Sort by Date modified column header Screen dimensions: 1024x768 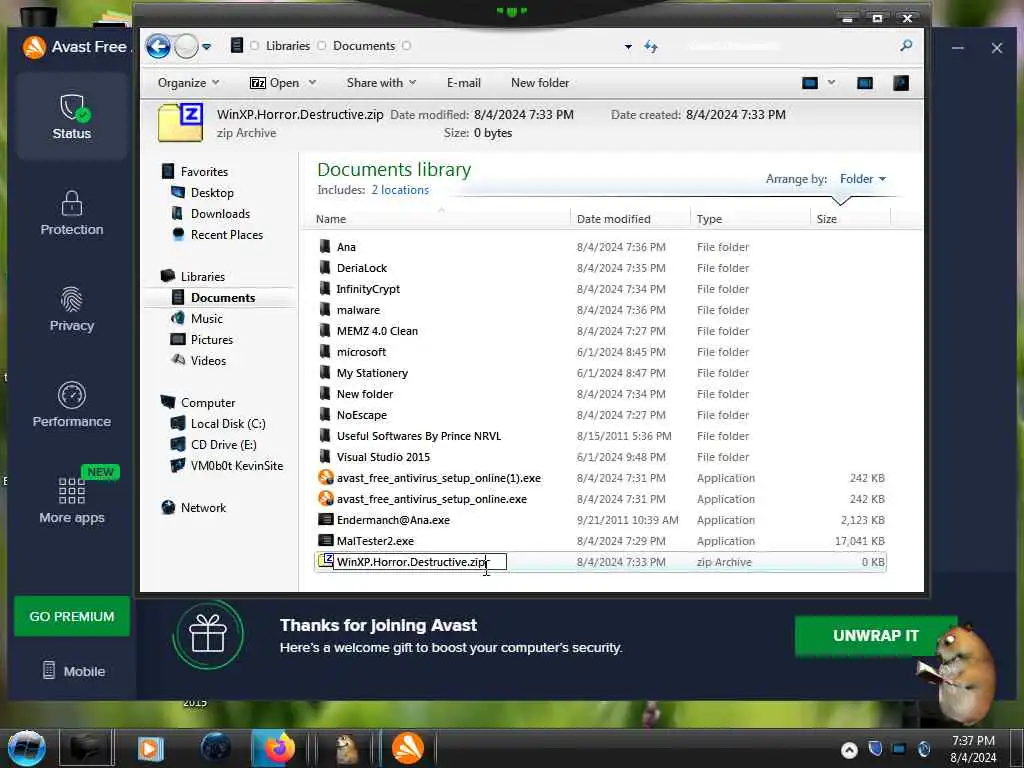pyautogui.click(x=630, y=219)
